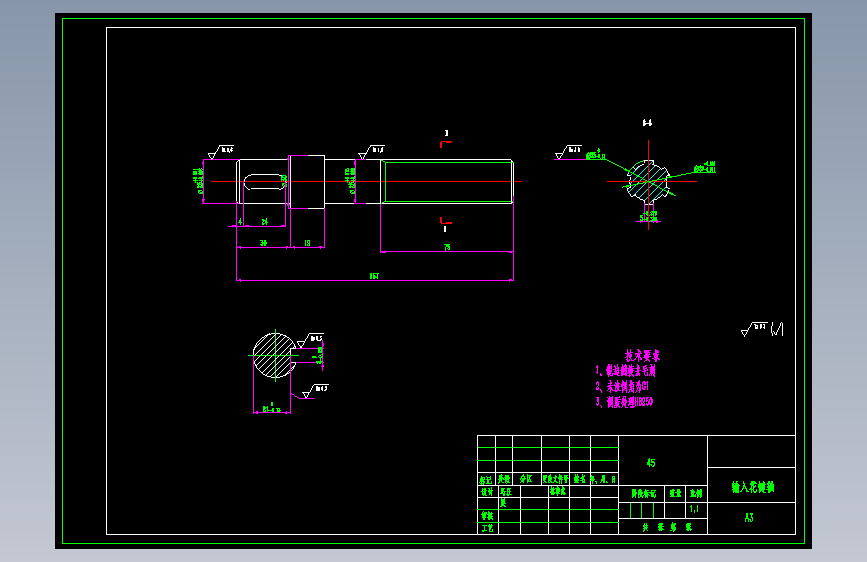Pick the 13 shoulder width dimension
The image size is (867, 562).
307,243
